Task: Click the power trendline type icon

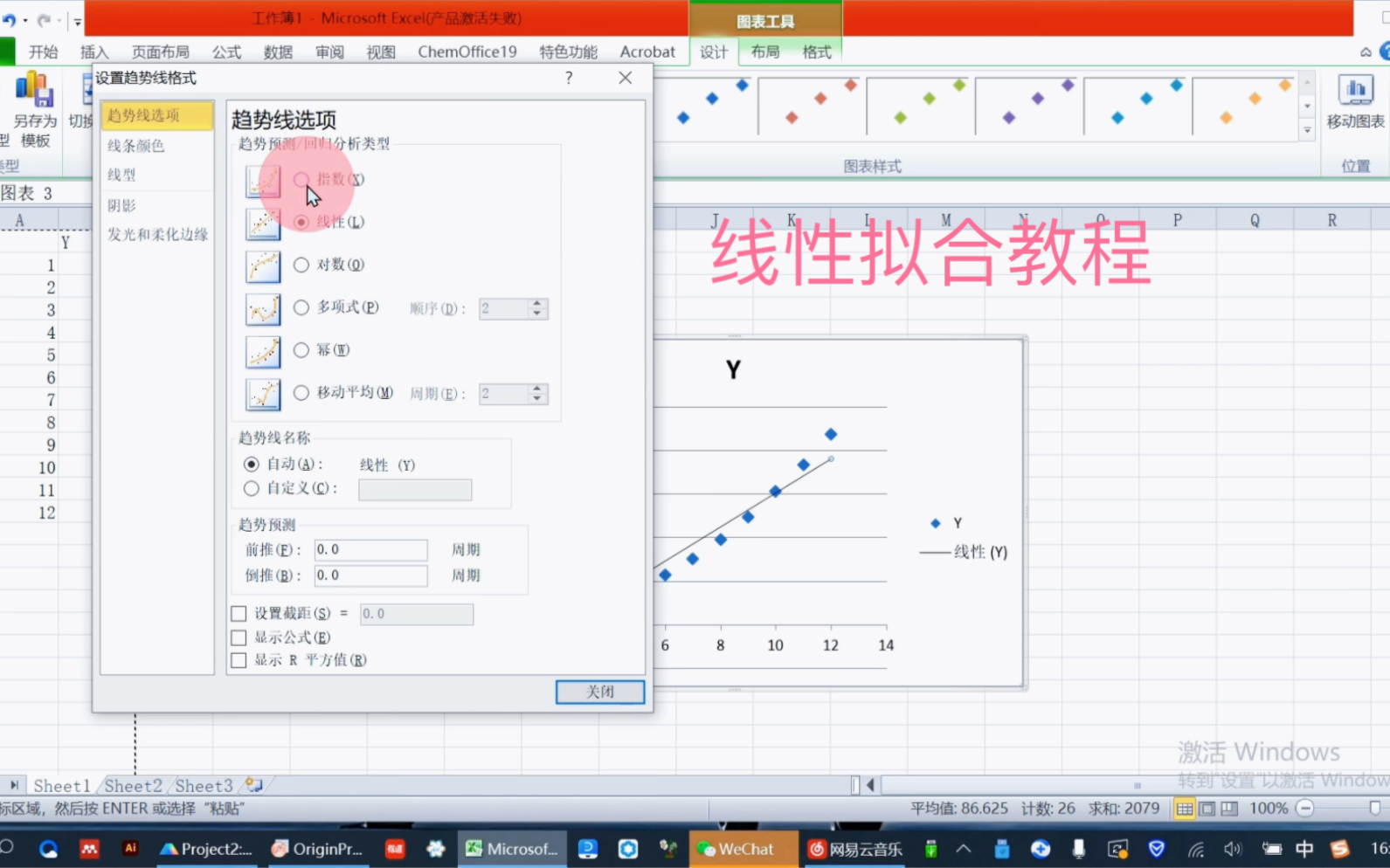Action: (x=263, y=352)
